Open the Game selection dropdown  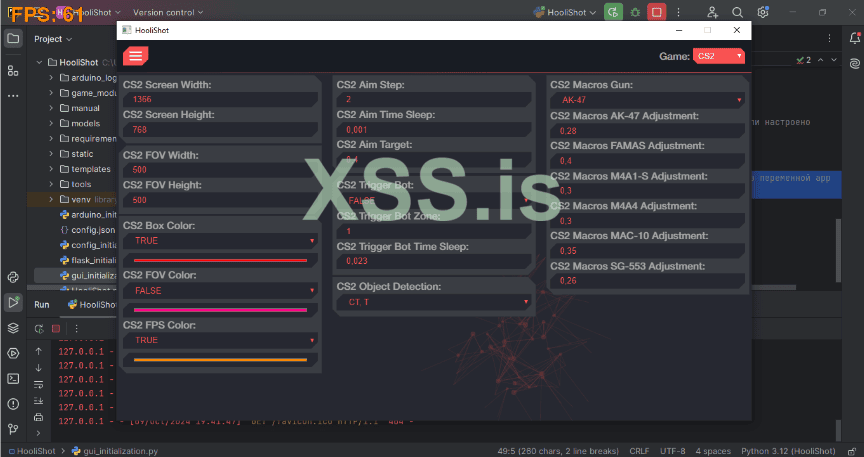[719, 56]
